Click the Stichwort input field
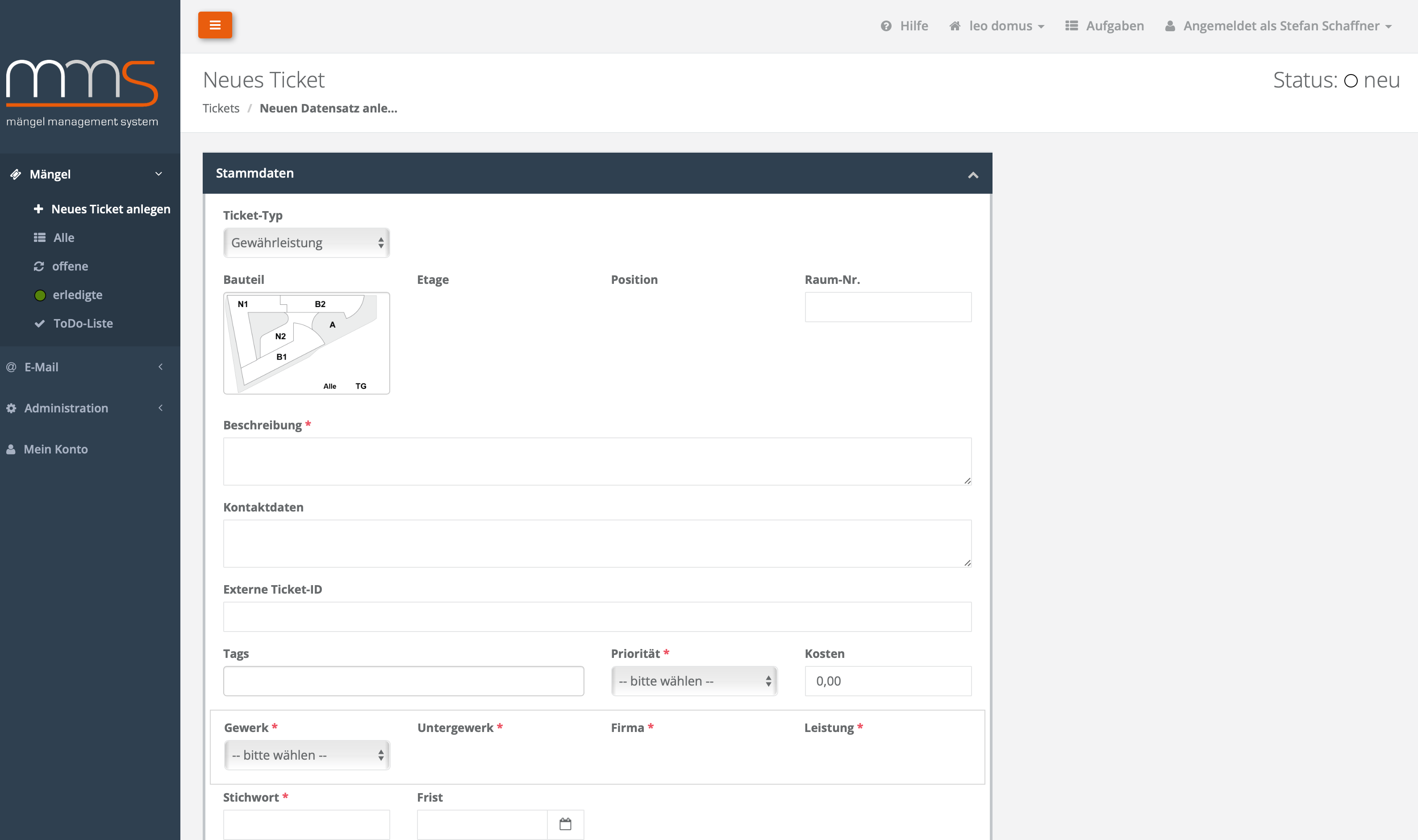 coord(306,824)
